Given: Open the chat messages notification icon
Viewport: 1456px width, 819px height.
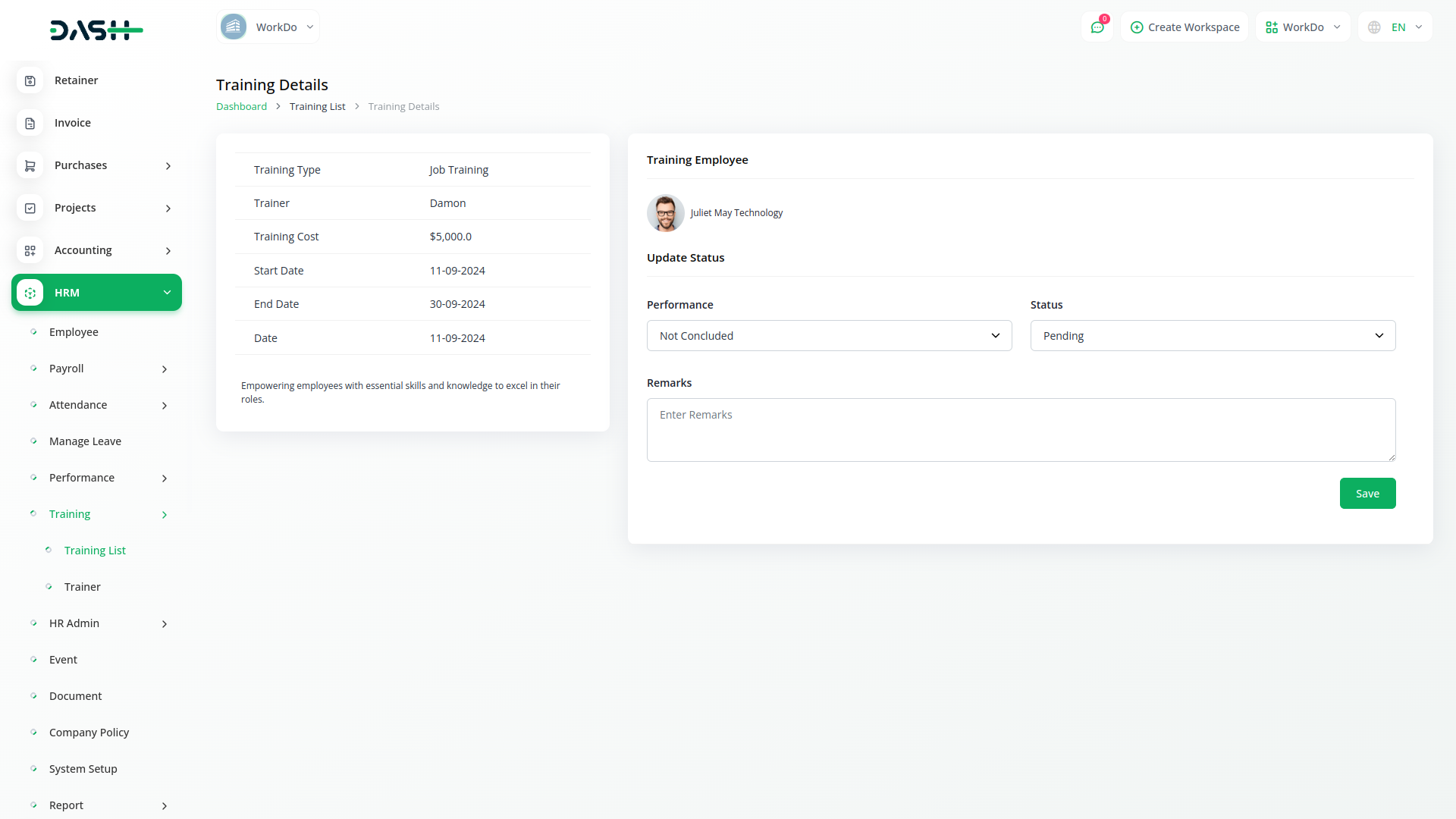Looking at the screenshot, I should click(x=1097, y=27).
